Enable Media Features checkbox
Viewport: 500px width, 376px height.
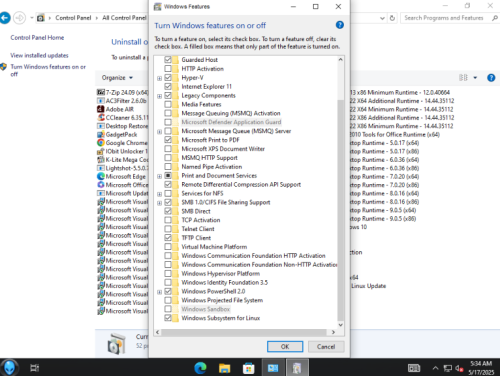pos(168,104)
